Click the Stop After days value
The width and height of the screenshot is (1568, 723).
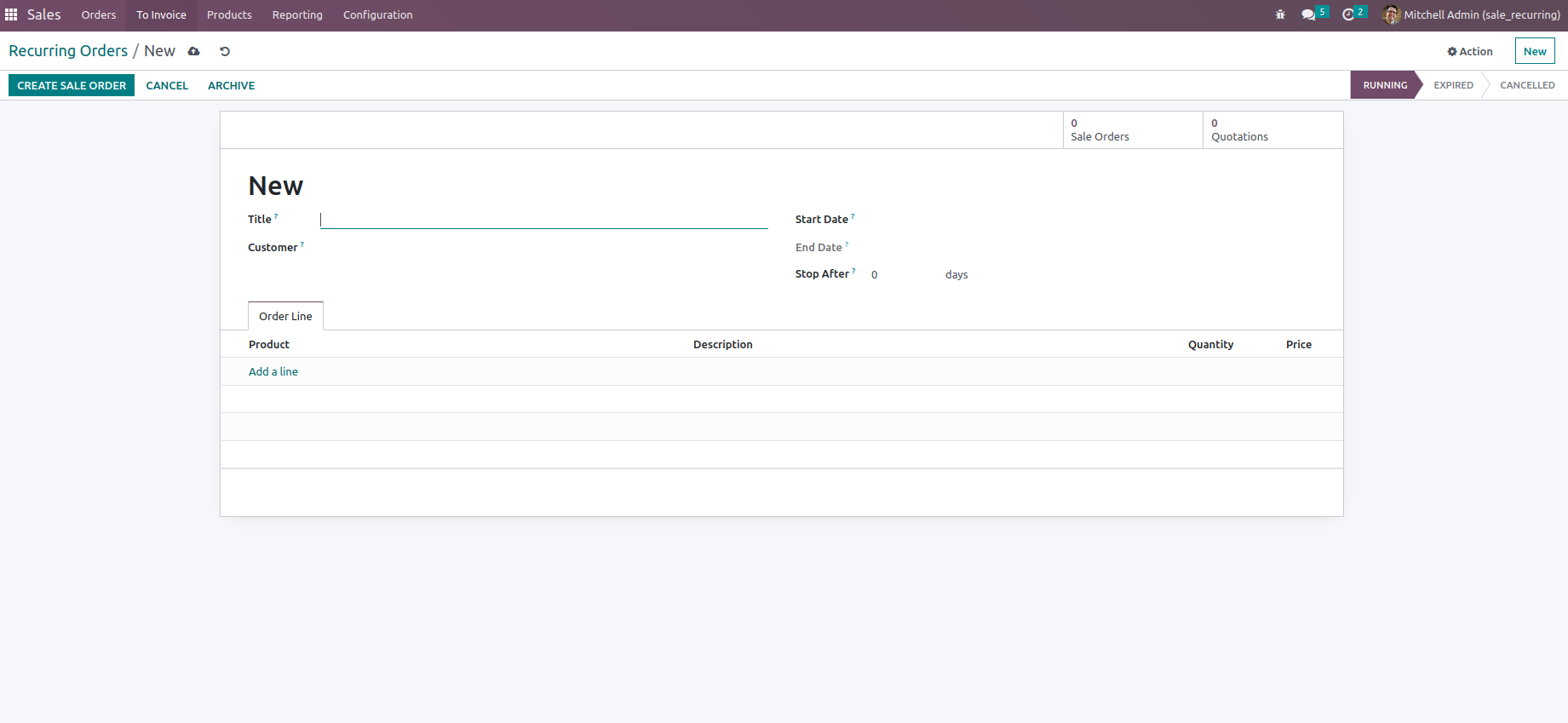click(903, 274)
